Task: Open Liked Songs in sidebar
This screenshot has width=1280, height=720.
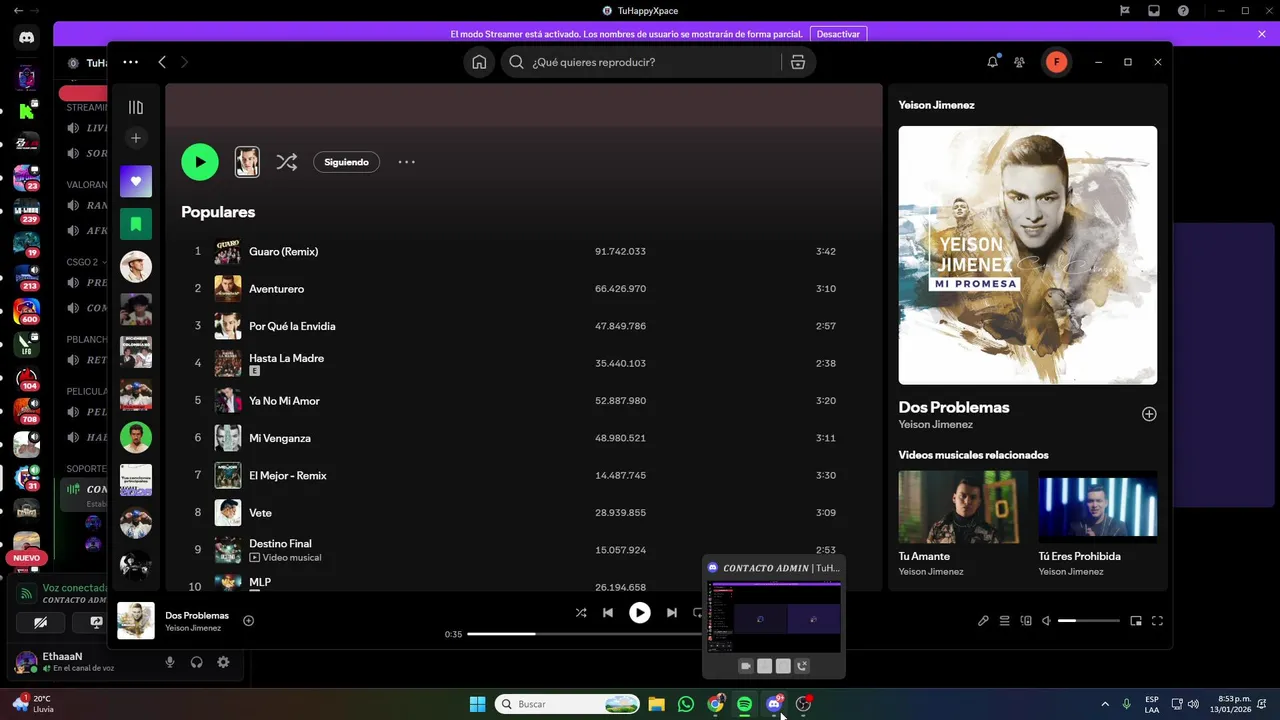Action: (136, 181)
